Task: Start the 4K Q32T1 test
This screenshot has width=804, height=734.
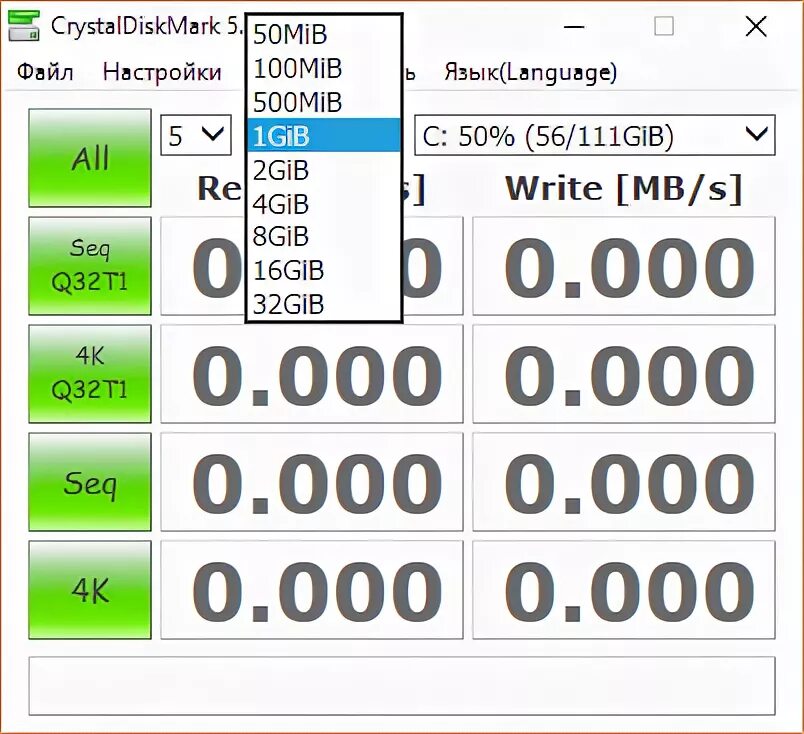Action: click(x=90, y=374)
